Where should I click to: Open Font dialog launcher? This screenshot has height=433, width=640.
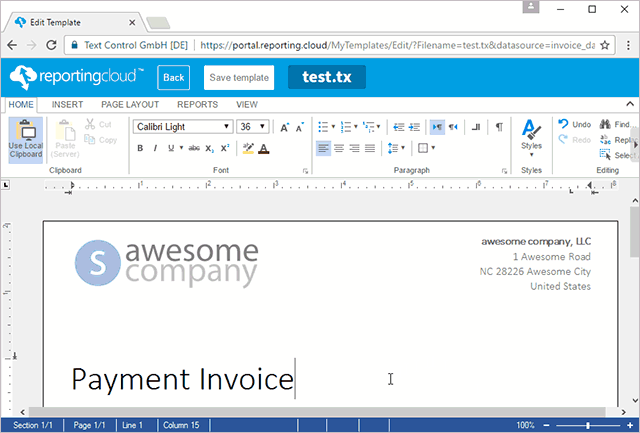[x=305, y=171]
